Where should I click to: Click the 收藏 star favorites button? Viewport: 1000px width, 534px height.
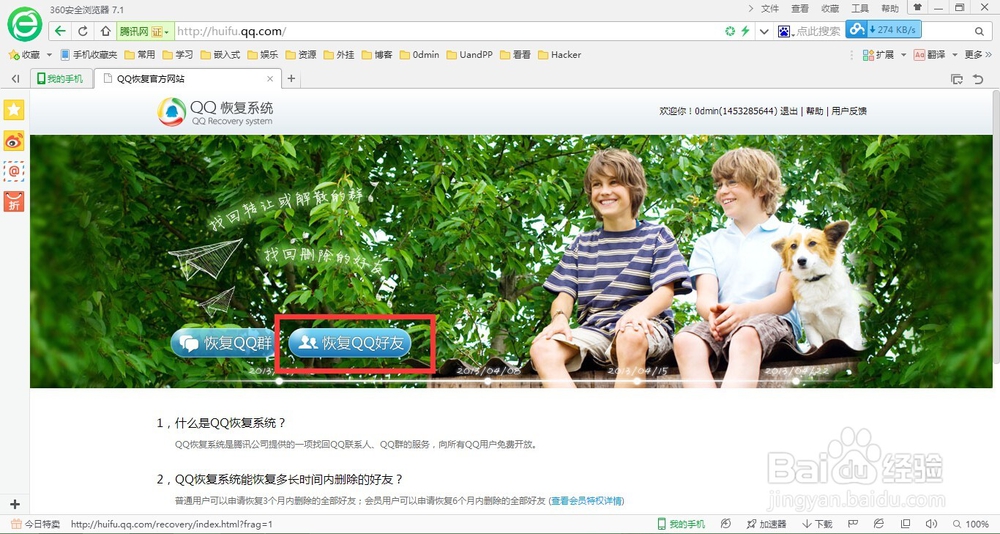(x=24, y=55)
